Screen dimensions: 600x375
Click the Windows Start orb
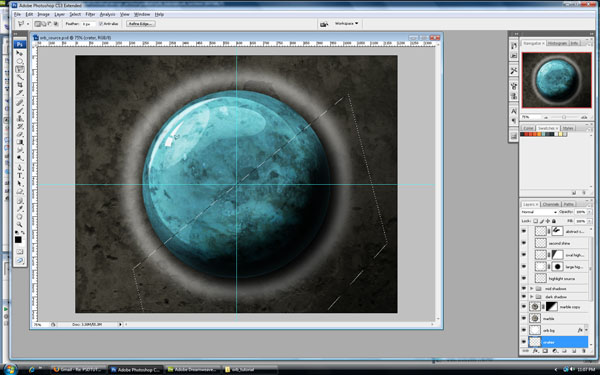pyautogui.click(x=10, y=369)
